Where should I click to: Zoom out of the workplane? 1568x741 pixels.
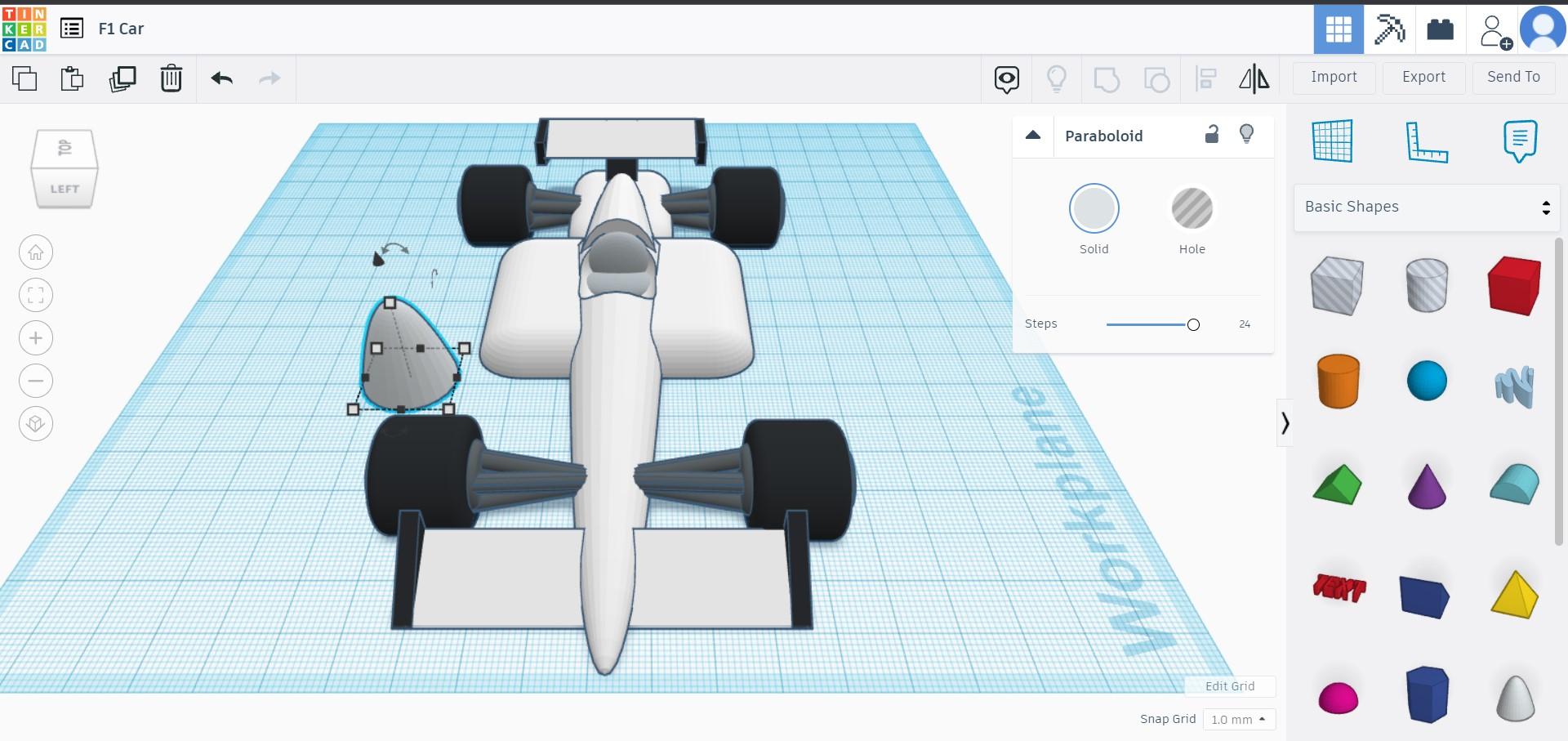[x=36, y=381]
